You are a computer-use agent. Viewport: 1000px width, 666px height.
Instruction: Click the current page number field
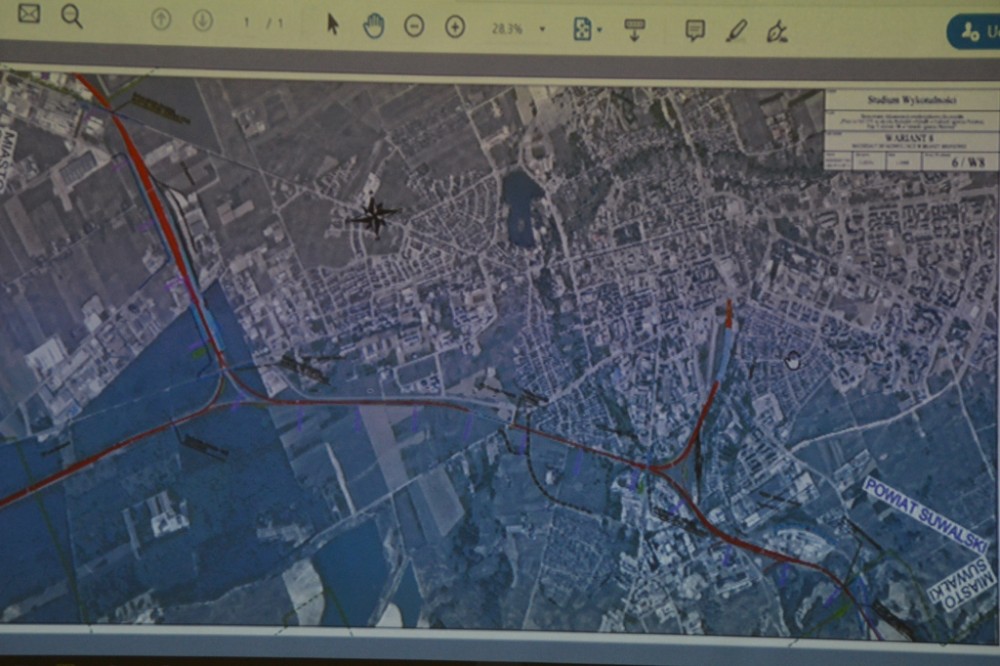pos(246,22)
